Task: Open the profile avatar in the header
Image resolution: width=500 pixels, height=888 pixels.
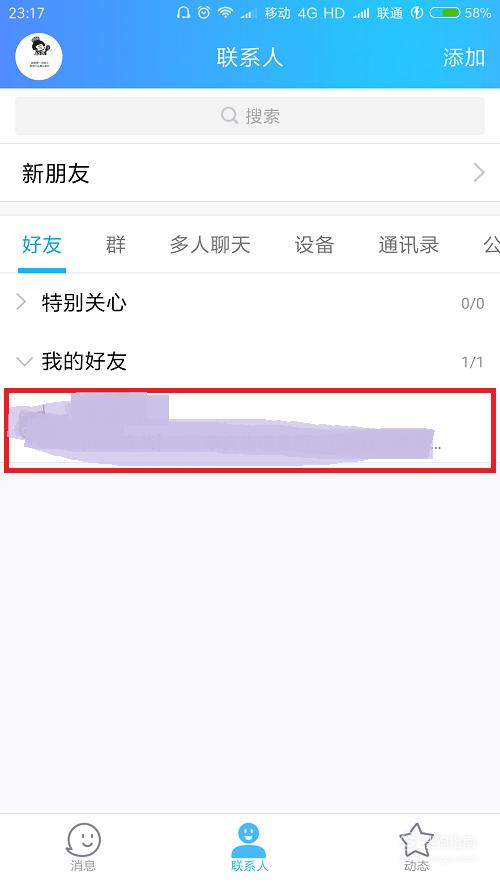Action: (39, 56)
